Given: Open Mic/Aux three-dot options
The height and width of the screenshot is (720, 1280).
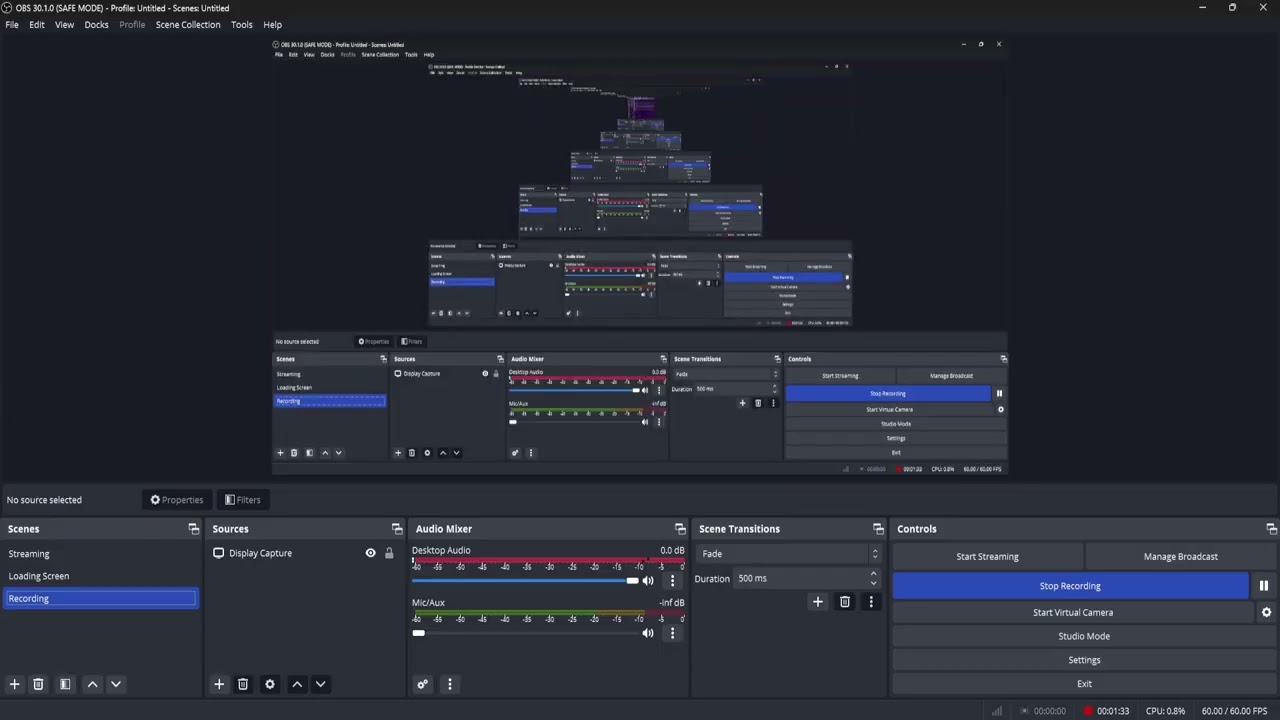Looking at the screenshot, I should pyautogui.click(x=672, y=632).
